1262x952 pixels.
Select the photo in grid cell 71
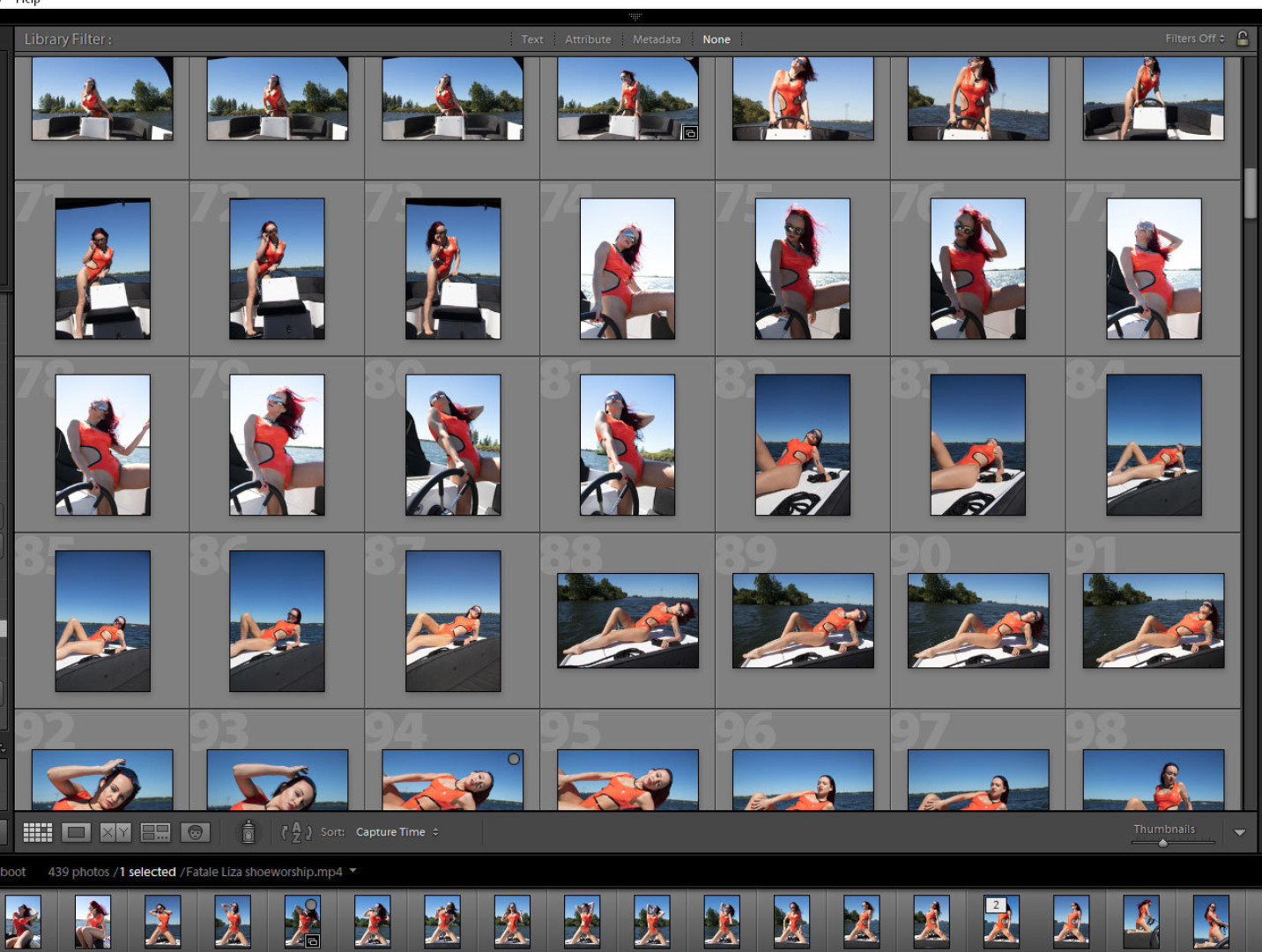pyautogui.click(x=102, y=269)
